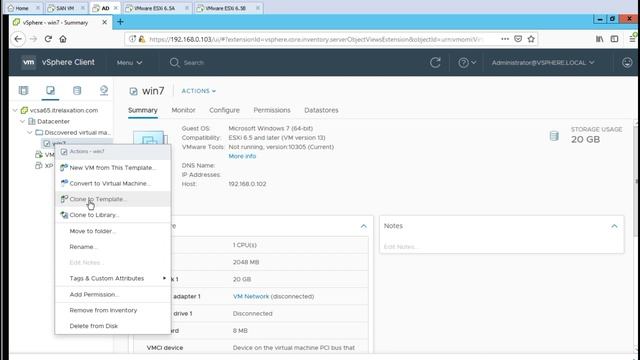
Task: Switch to the VMware ESXi 6.5B tab
Action: [x=228, y=8]
